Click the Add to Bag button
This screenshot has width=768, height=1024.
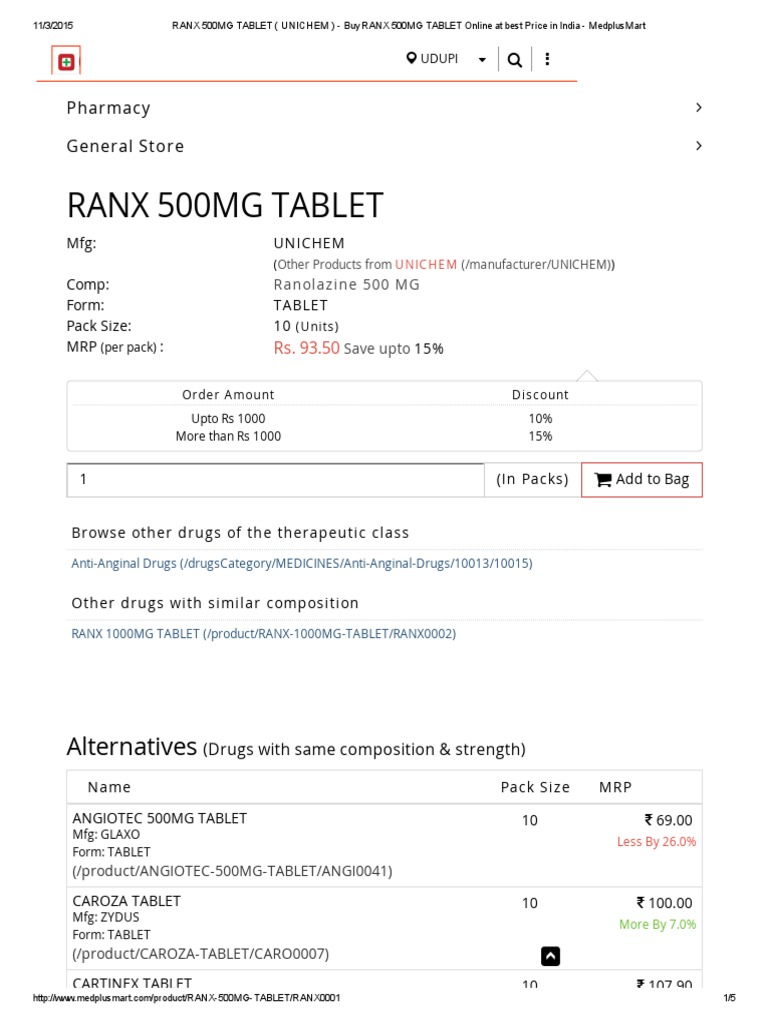pos(642,480)
